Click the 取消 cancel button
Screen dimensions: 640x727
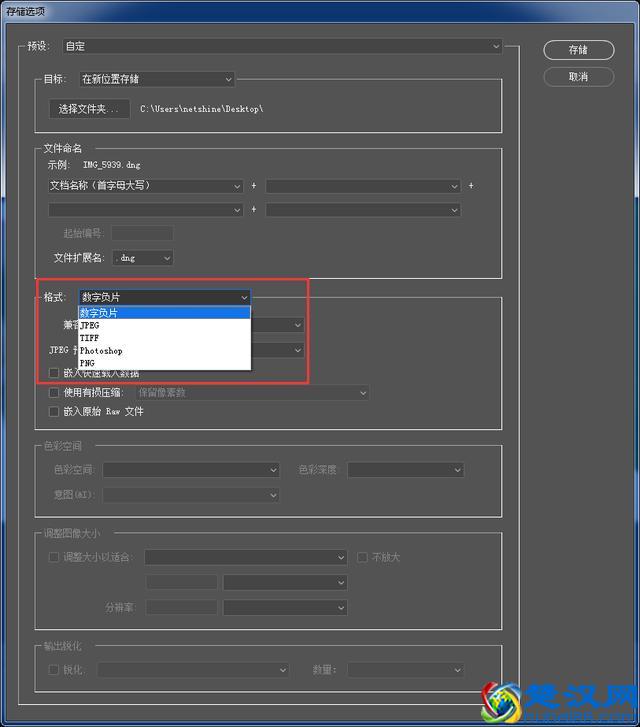click(578, 77)
